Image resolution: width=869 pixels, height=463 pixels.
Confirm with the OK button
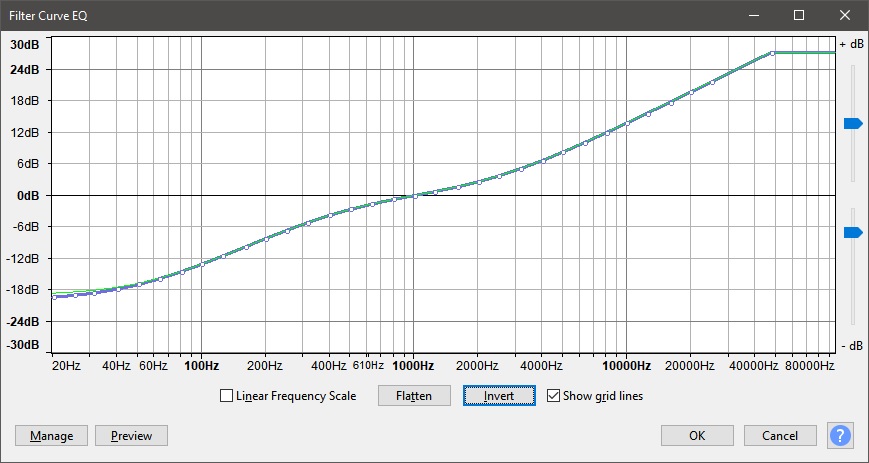697,436
